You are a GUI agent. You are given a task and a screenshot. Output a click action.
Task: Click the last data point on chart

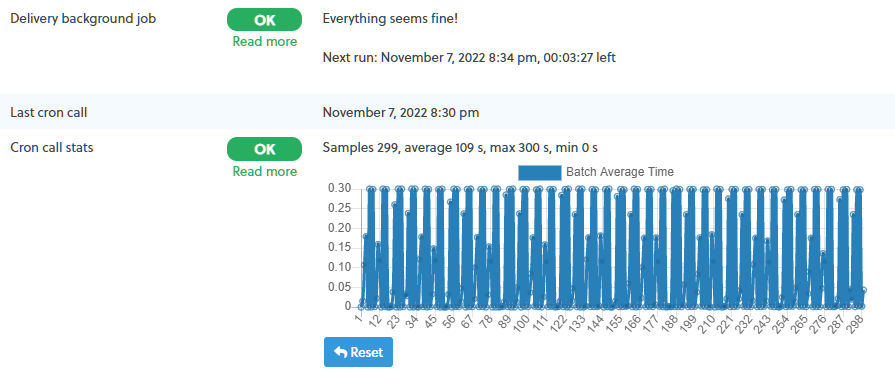pyautogui.click(x=863, y=290)
